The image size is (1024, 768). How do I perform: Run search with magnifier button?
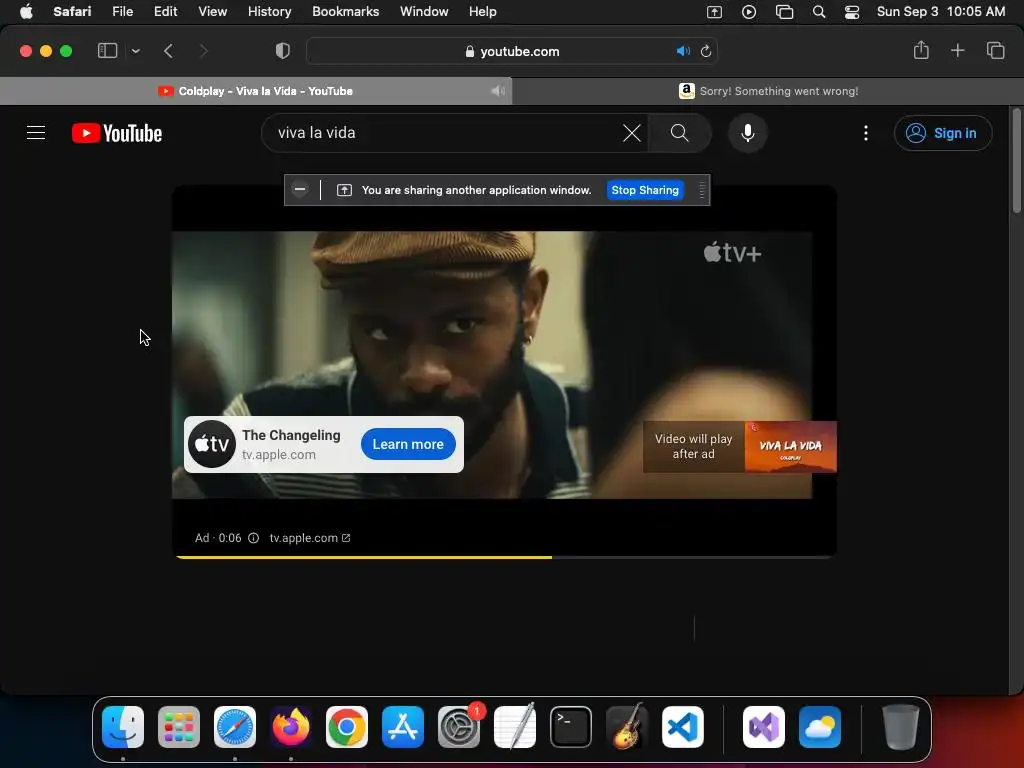(x=679, y=133)
